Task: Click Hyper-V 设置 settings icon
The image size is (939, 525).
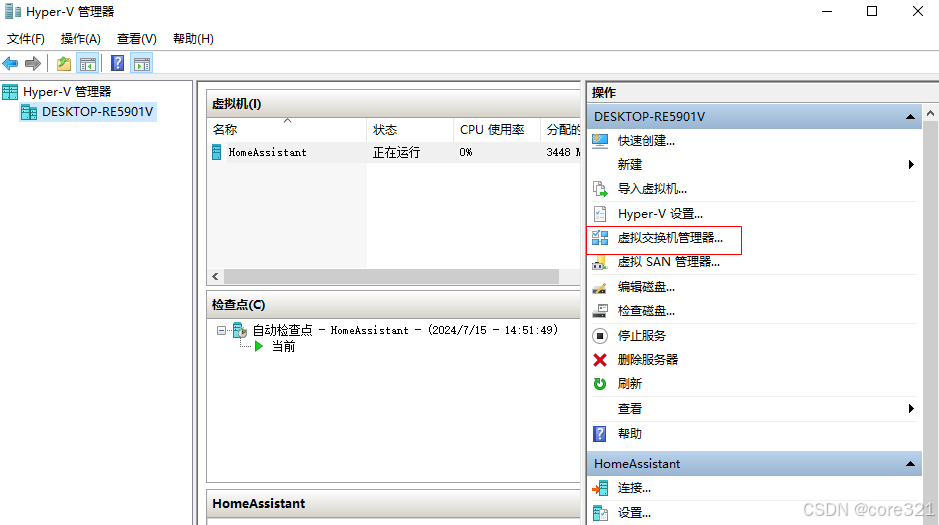Action: [x=600, y=214]
